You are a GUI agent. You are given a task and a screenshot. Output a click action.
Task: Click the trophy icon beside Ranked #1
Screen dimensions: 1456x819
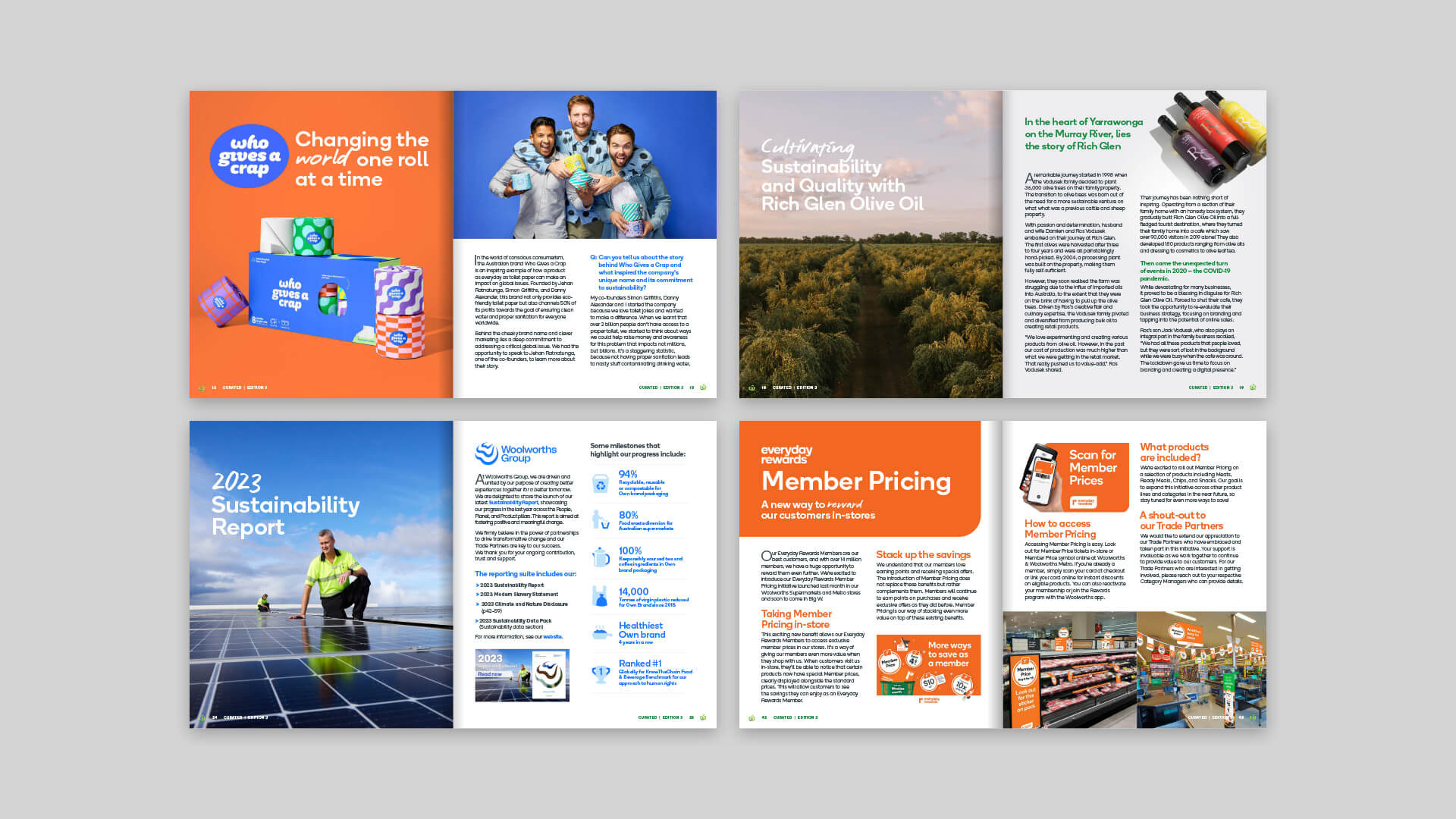[601, 673]
